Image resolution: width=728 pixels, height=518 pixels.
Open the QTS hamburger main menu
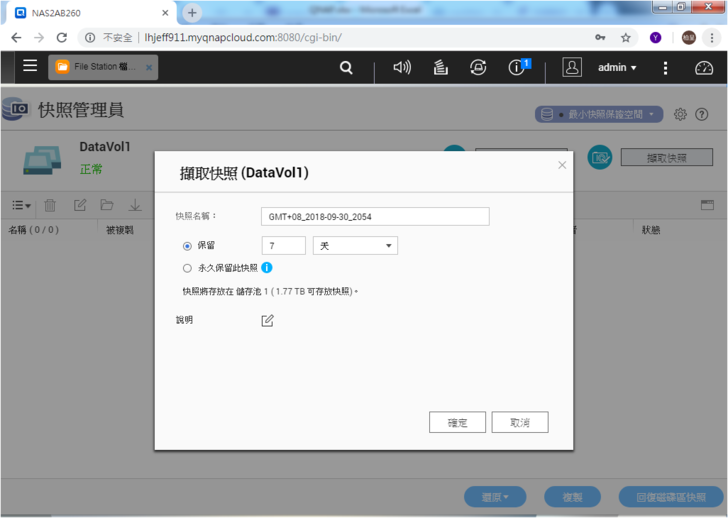click(x=30, y=66)
